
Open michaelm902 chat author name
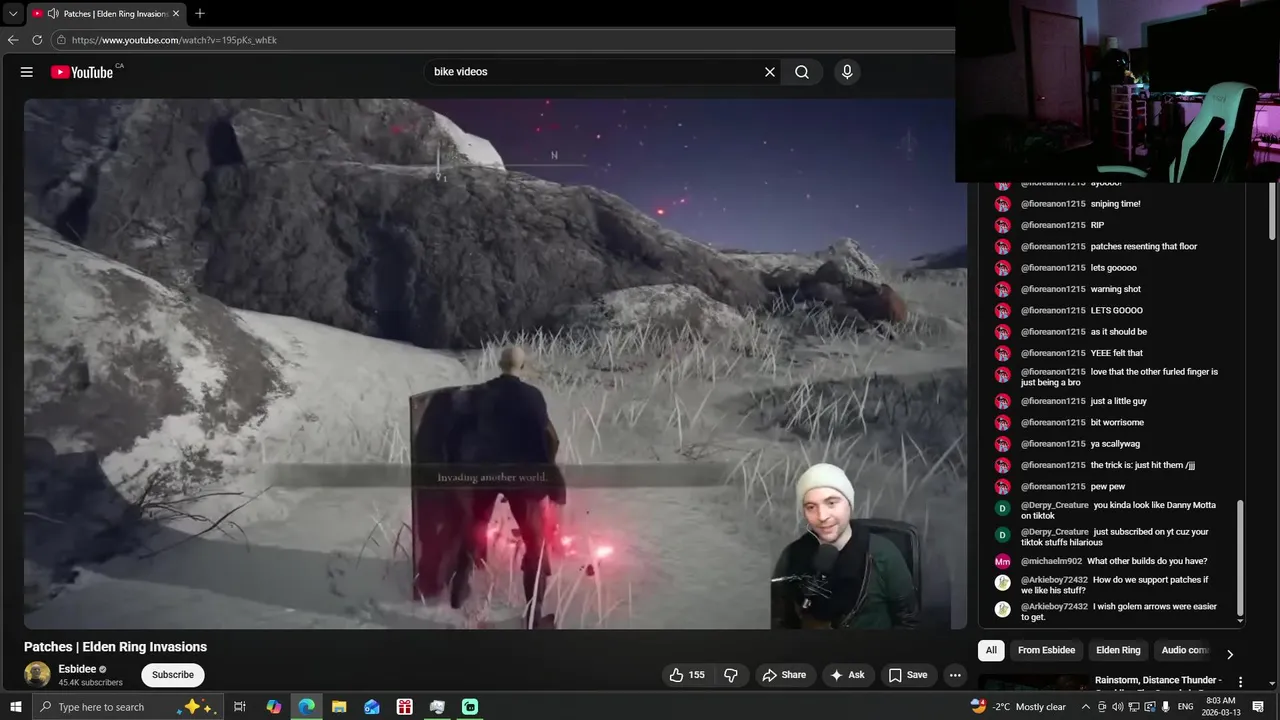[x=1051, y=561]
